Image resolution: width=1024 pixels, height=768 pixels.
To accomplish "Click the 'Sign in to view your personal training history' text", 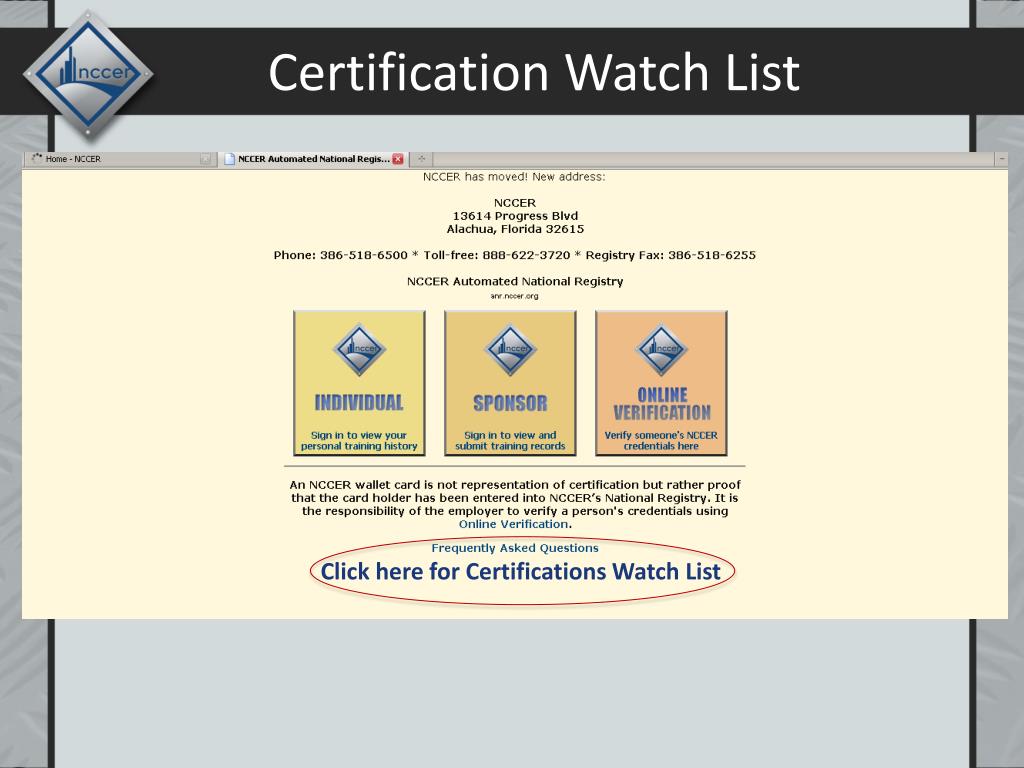I will click(359, 440).
